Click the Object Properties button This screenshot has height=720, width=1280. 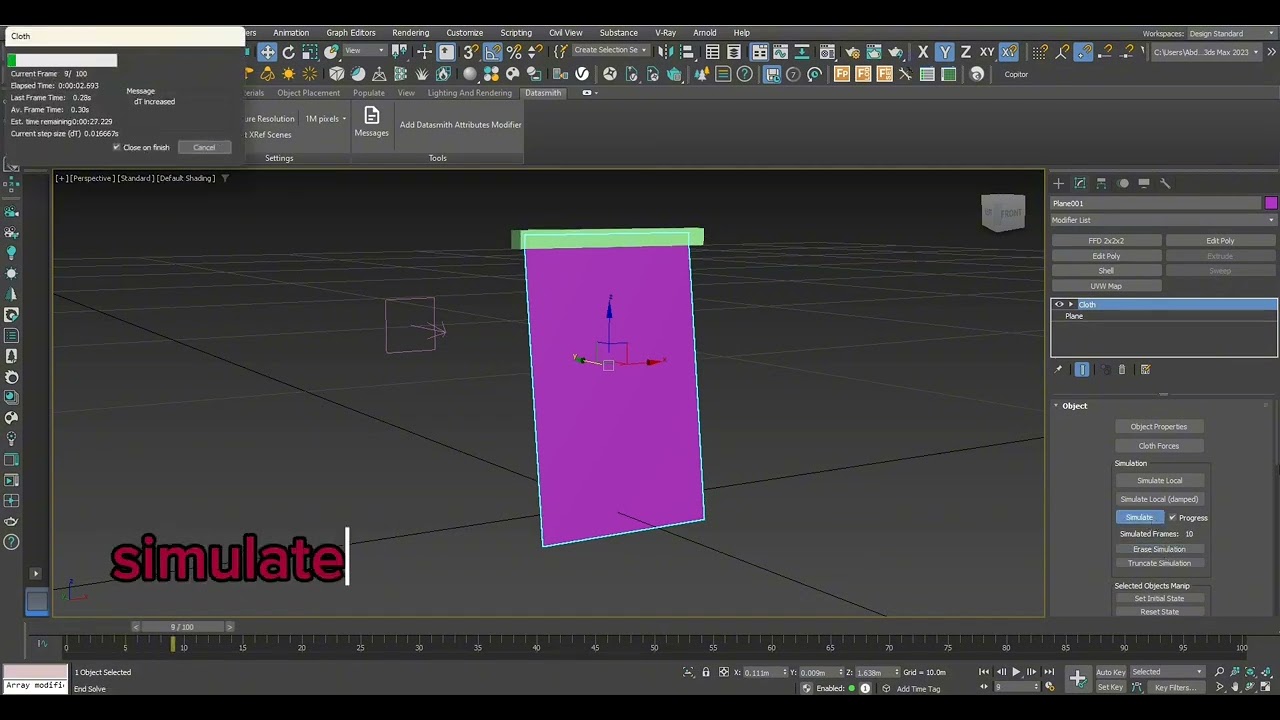(1159, 427)
